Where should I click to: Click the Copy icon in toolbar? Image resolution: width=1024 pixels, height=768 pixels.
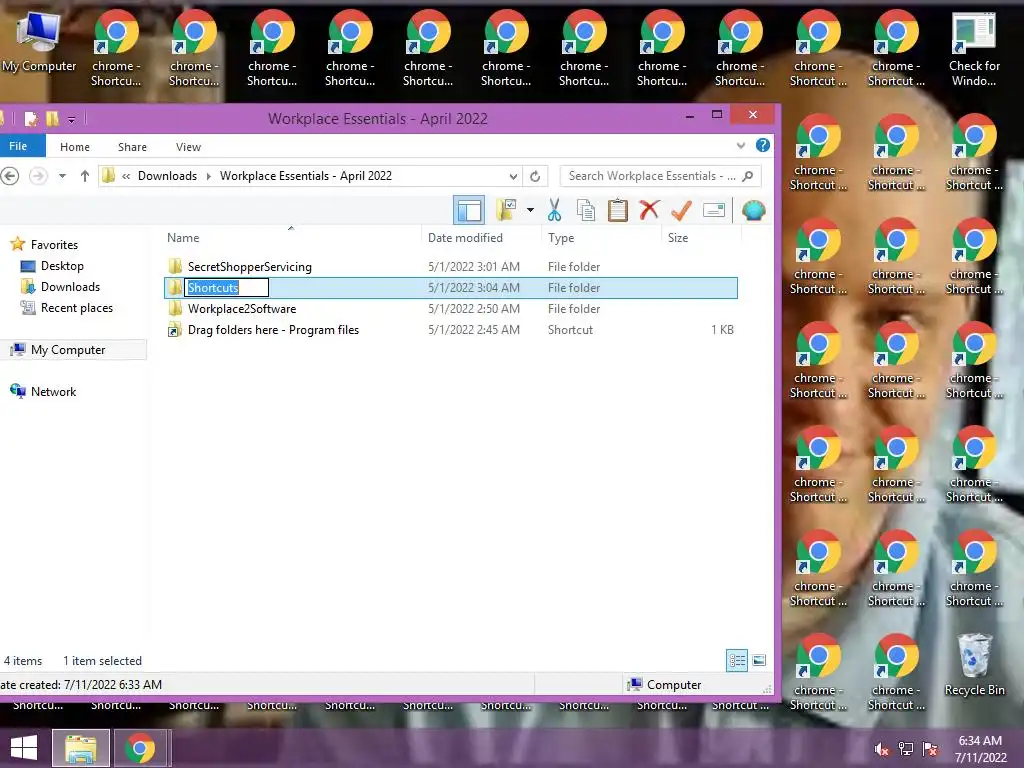pos(586,210)
